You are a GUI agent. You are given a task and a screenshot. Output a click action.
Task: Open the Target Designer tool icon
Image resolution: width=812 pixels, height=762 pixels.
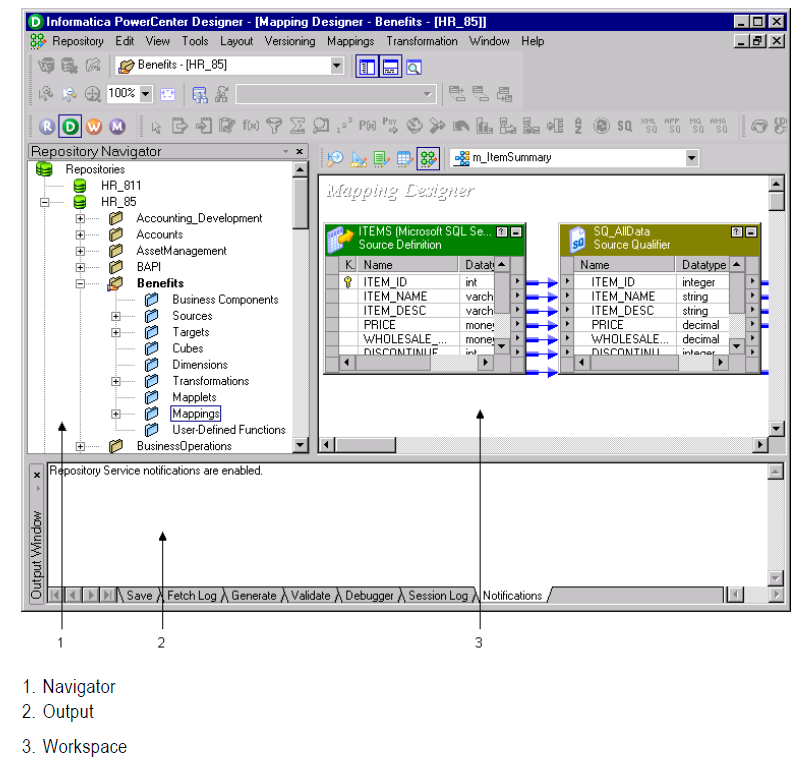click(358, 158)
